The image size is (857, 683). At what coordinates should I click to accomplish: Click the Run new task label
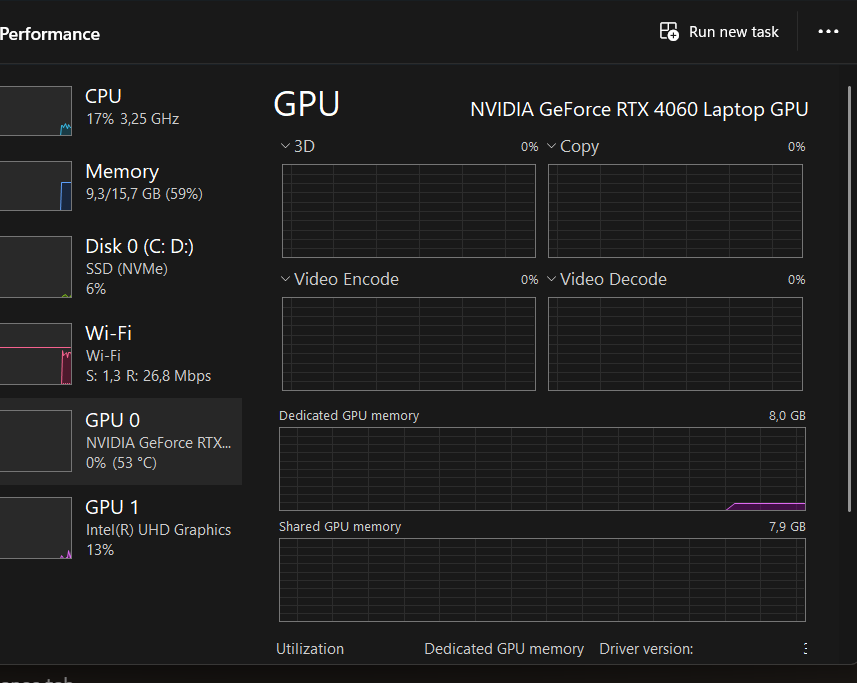tap(733, 32)
